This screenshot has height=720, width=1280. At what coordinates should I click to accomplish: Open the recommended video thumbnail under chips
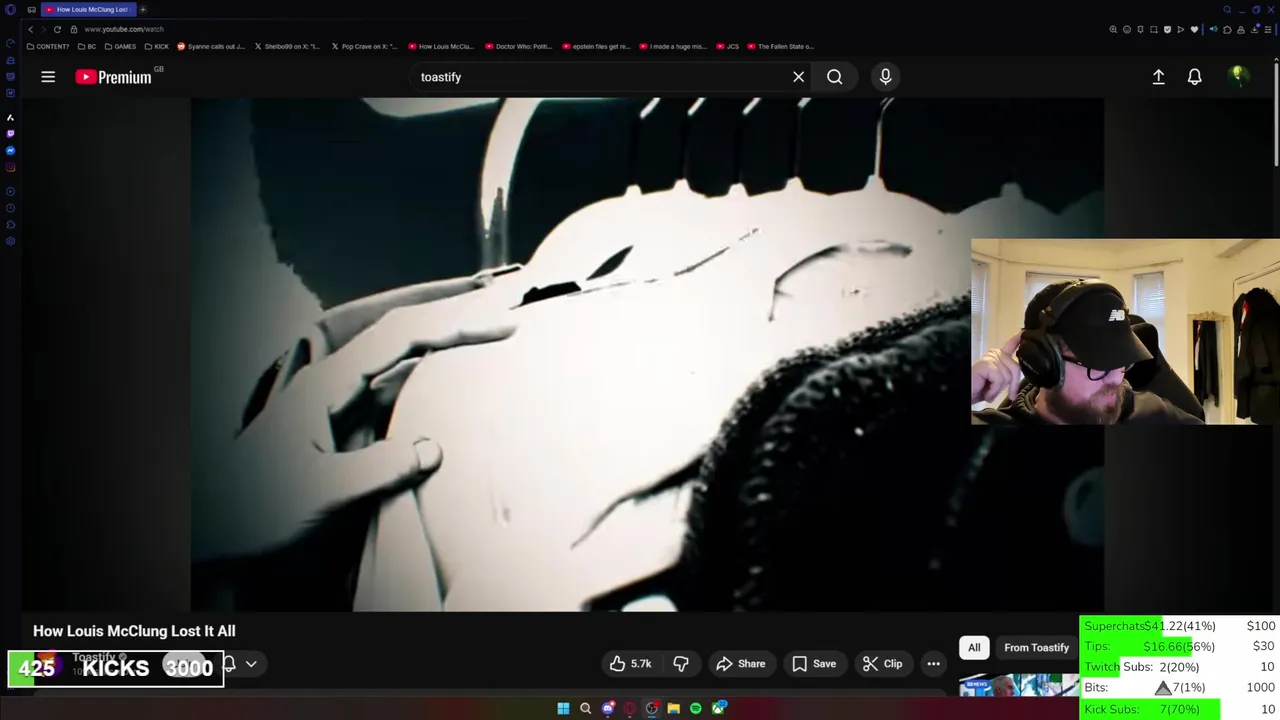coord(1018,685)
